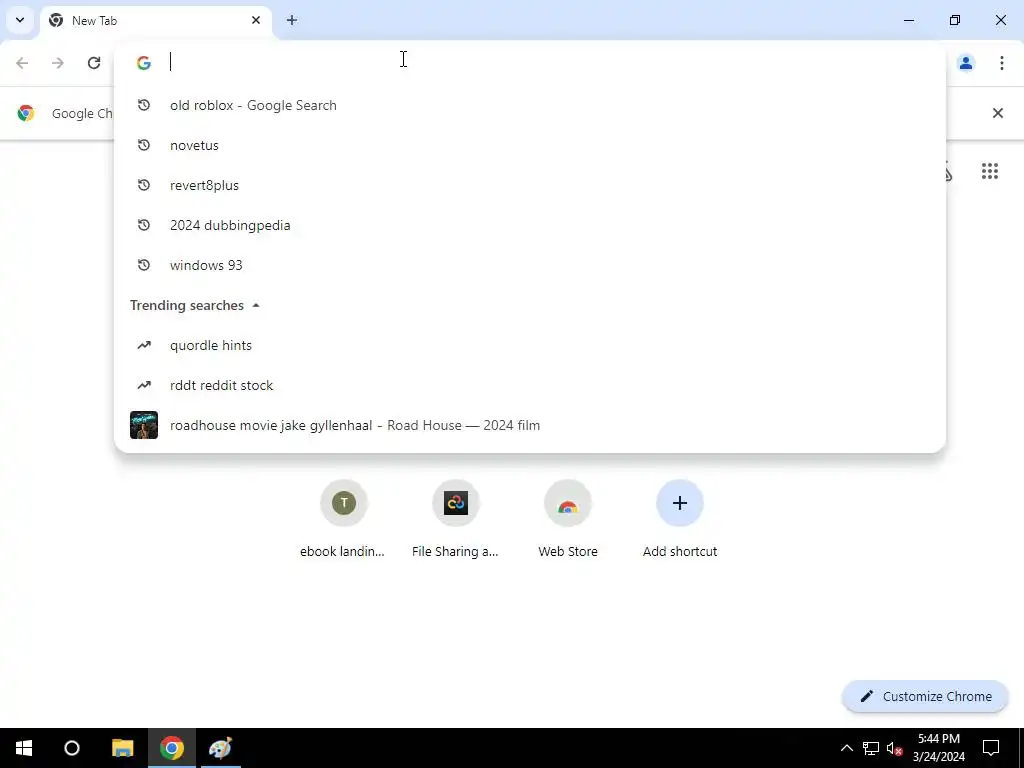Open the Google apps grid
Screen dimensions: 1024x768
[990, 171]
